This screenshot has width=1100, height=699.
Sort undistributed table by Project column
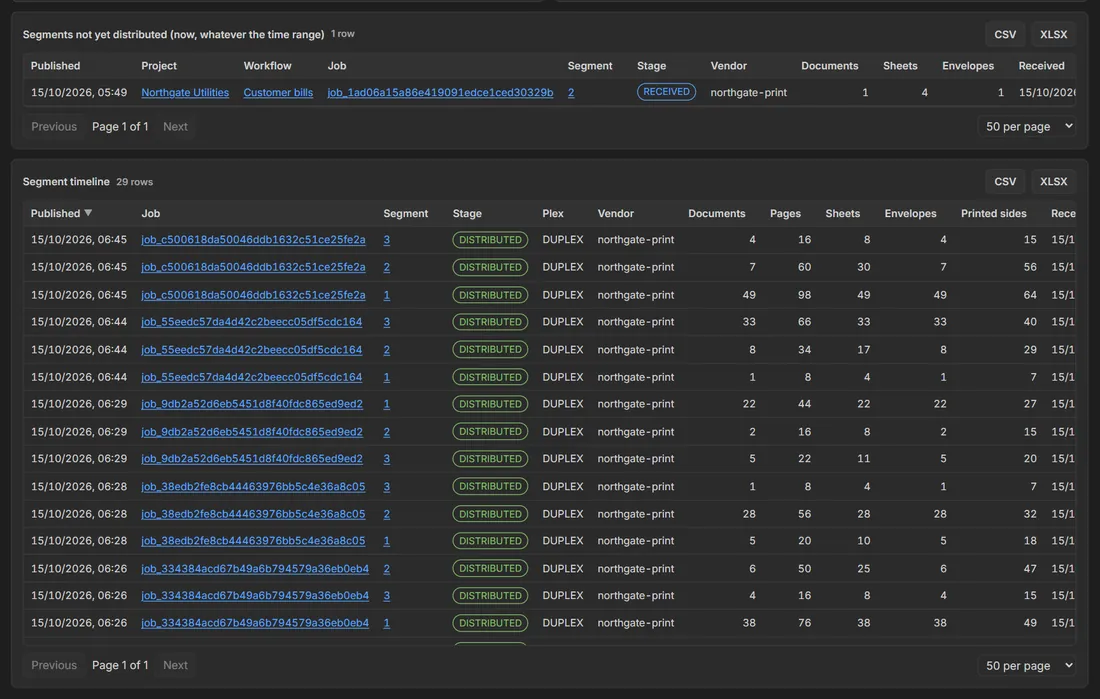[x=159, y=66]
